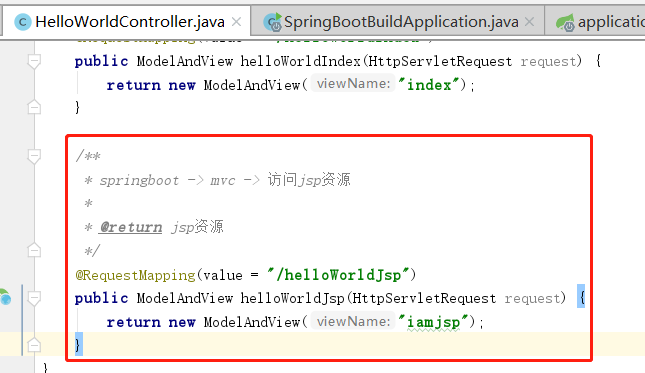Open the application properties tab
This screenshot has height=373, width=645.
click(595, 21)
